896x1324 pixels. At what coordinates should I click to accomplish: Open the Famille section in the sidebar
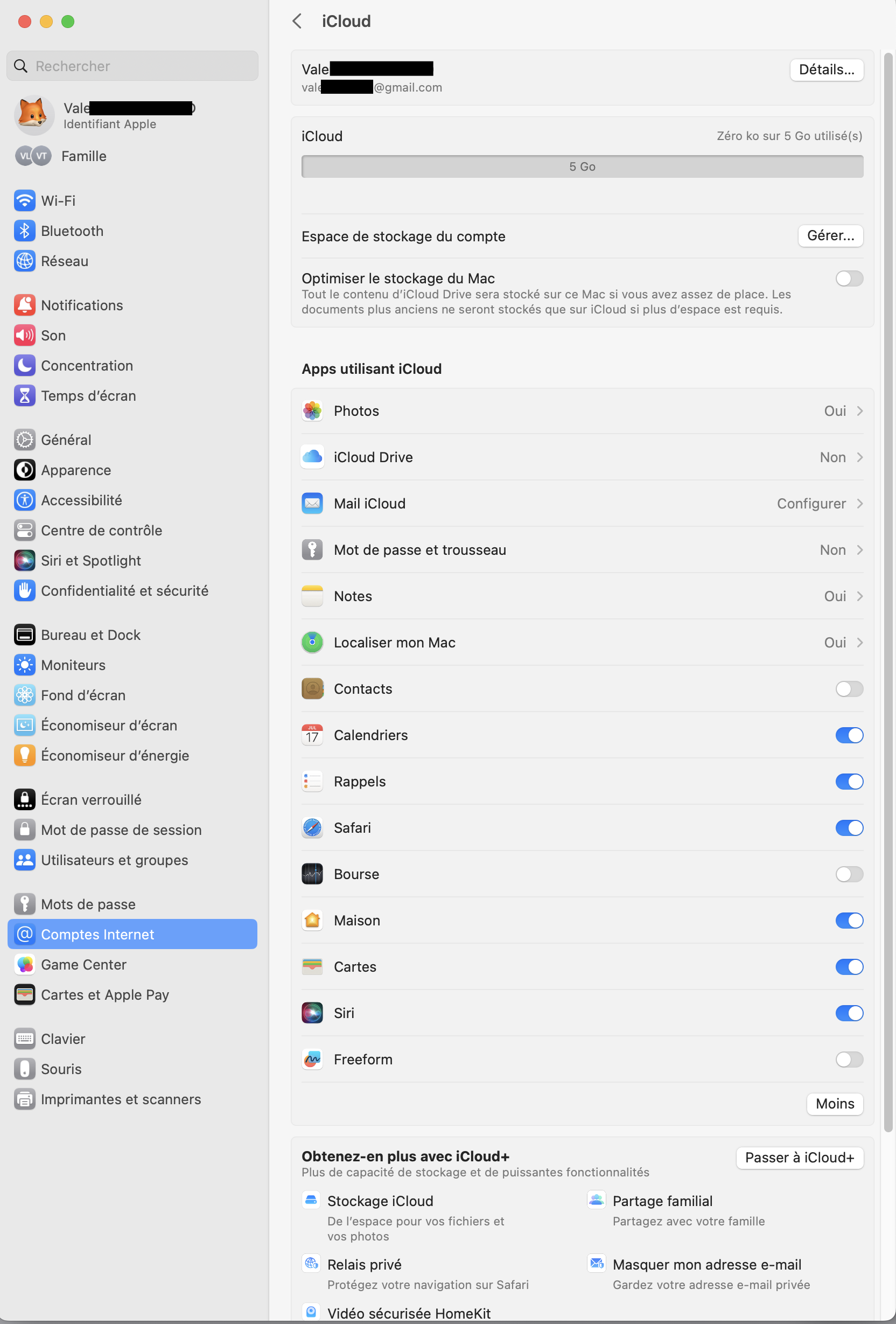[132, 156]
